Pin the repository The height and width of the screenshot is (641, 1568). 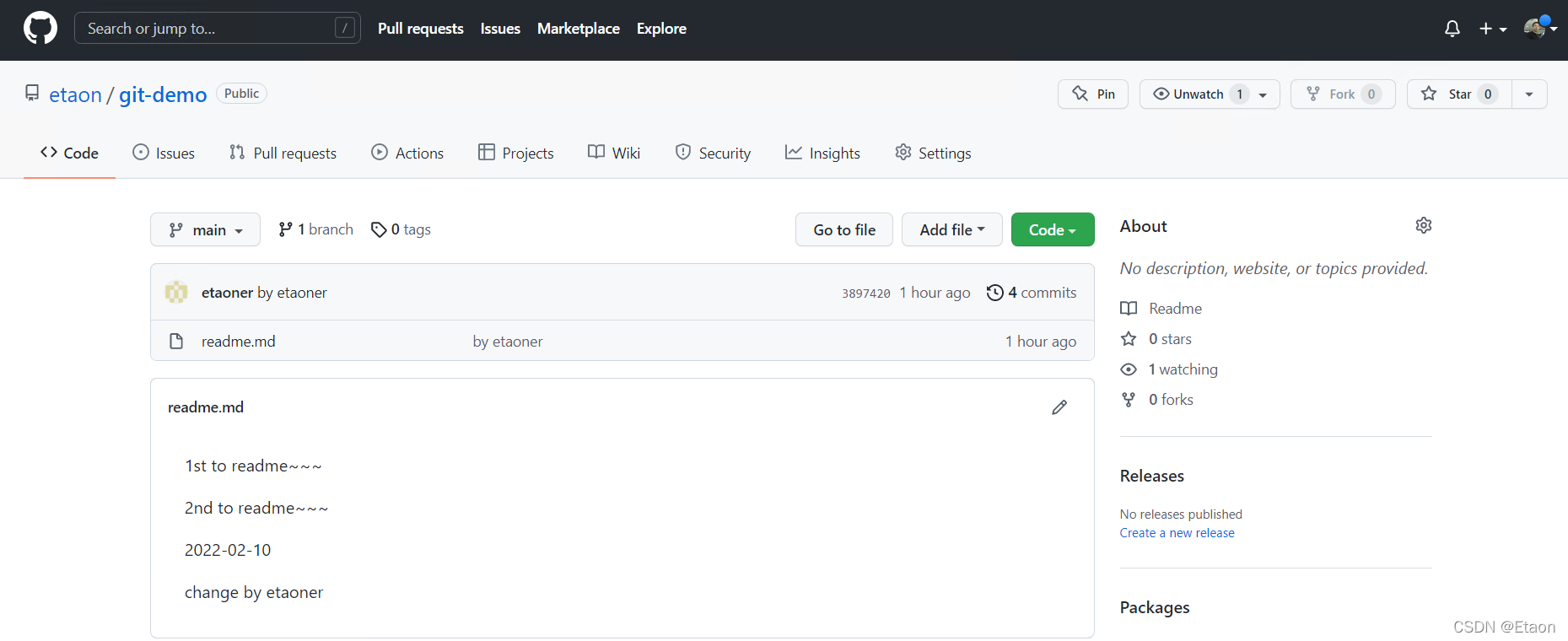point(1093,94)
